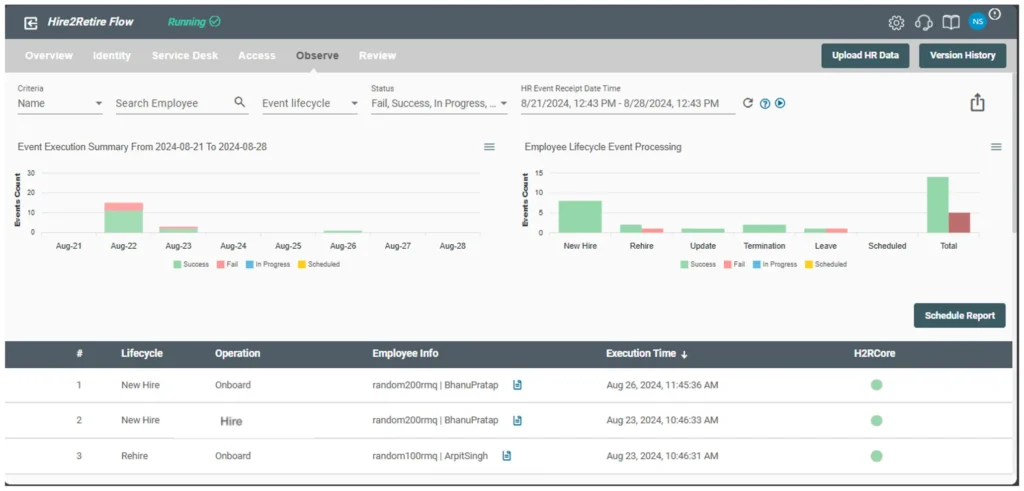Switch to the Overview tab
Screen dimensions: 1024x491
pyautogui.click(x=49, y=55)
